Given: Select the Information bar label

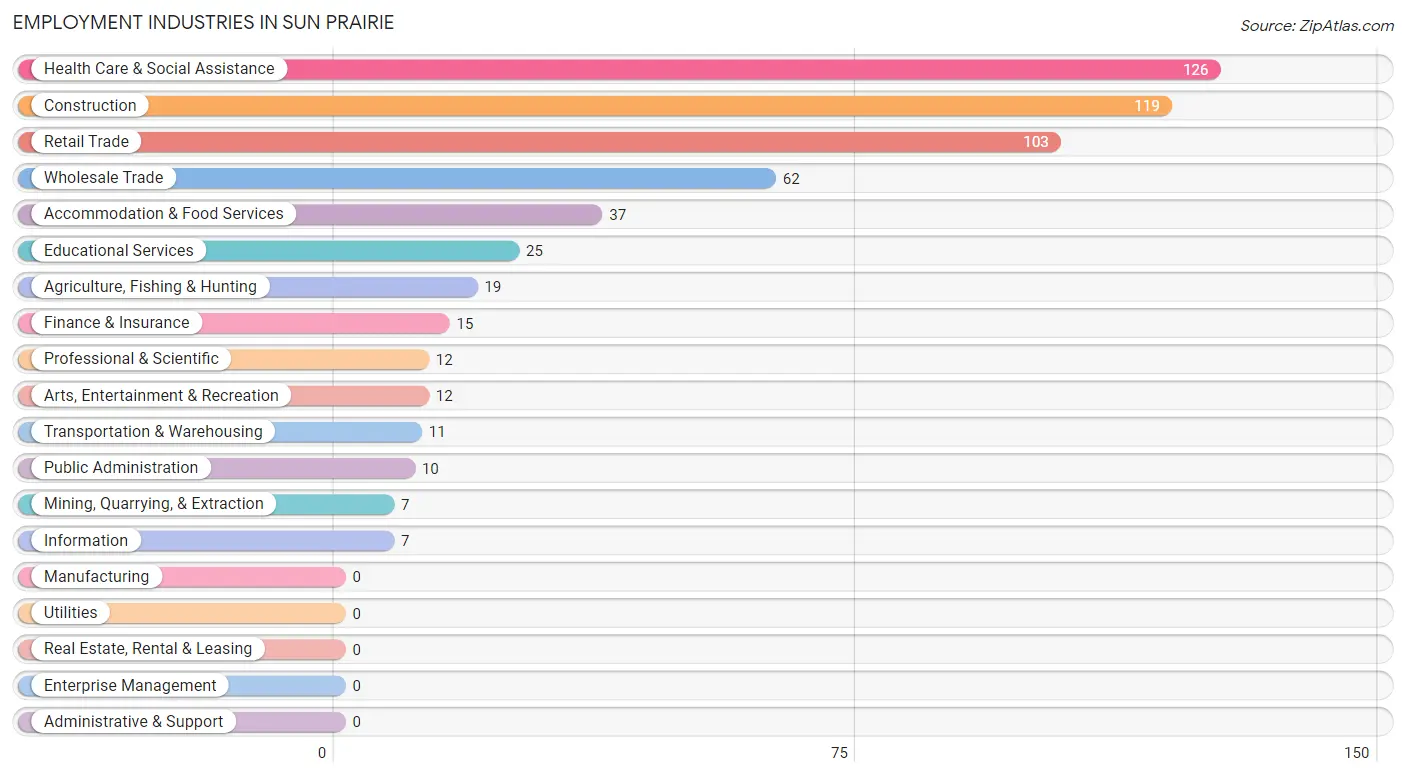Looking at the screenshot, I should click(86, 540).
